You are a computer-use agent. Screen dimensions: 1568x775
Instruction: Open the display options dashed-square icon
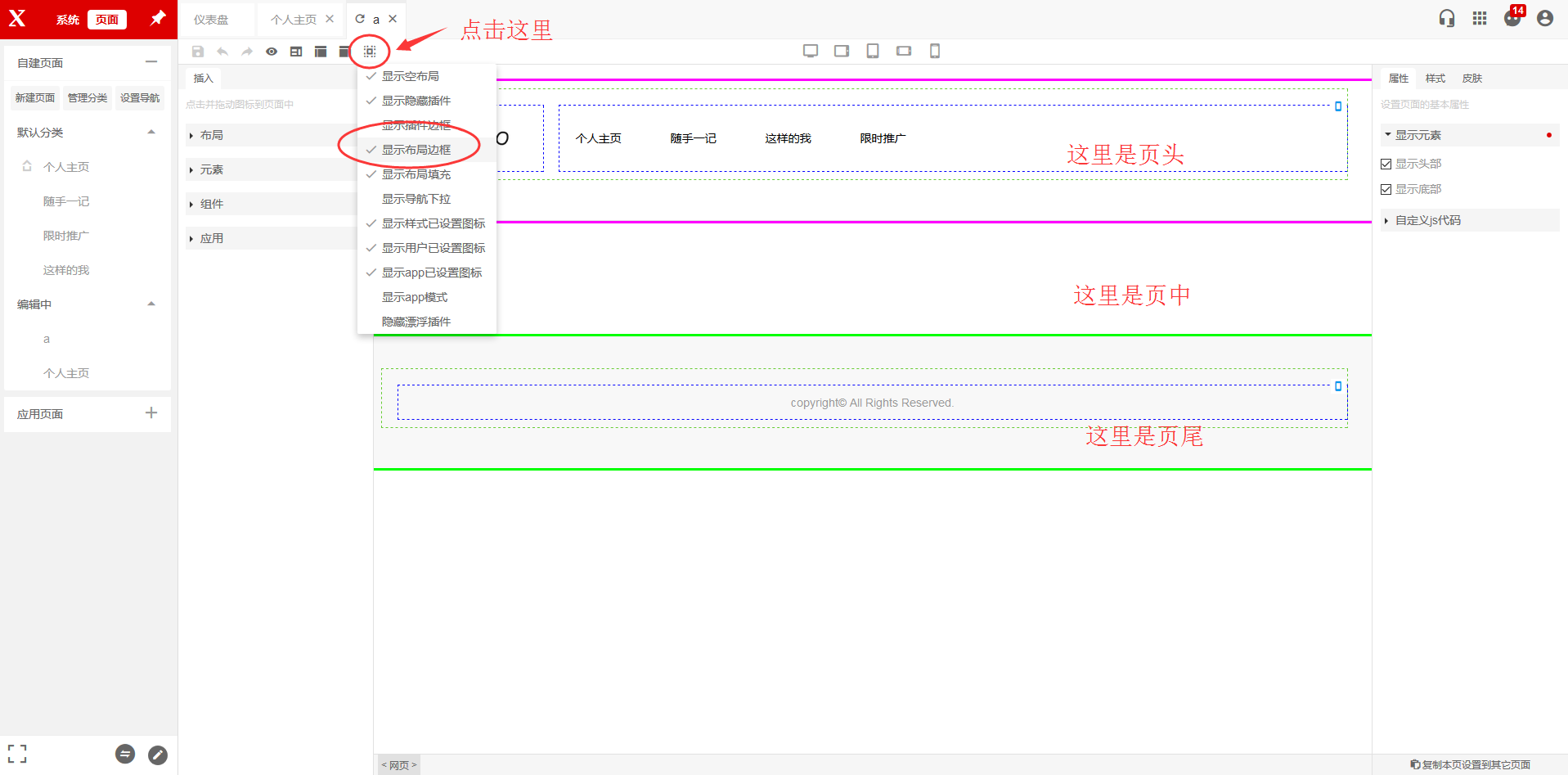pos(370,52)
